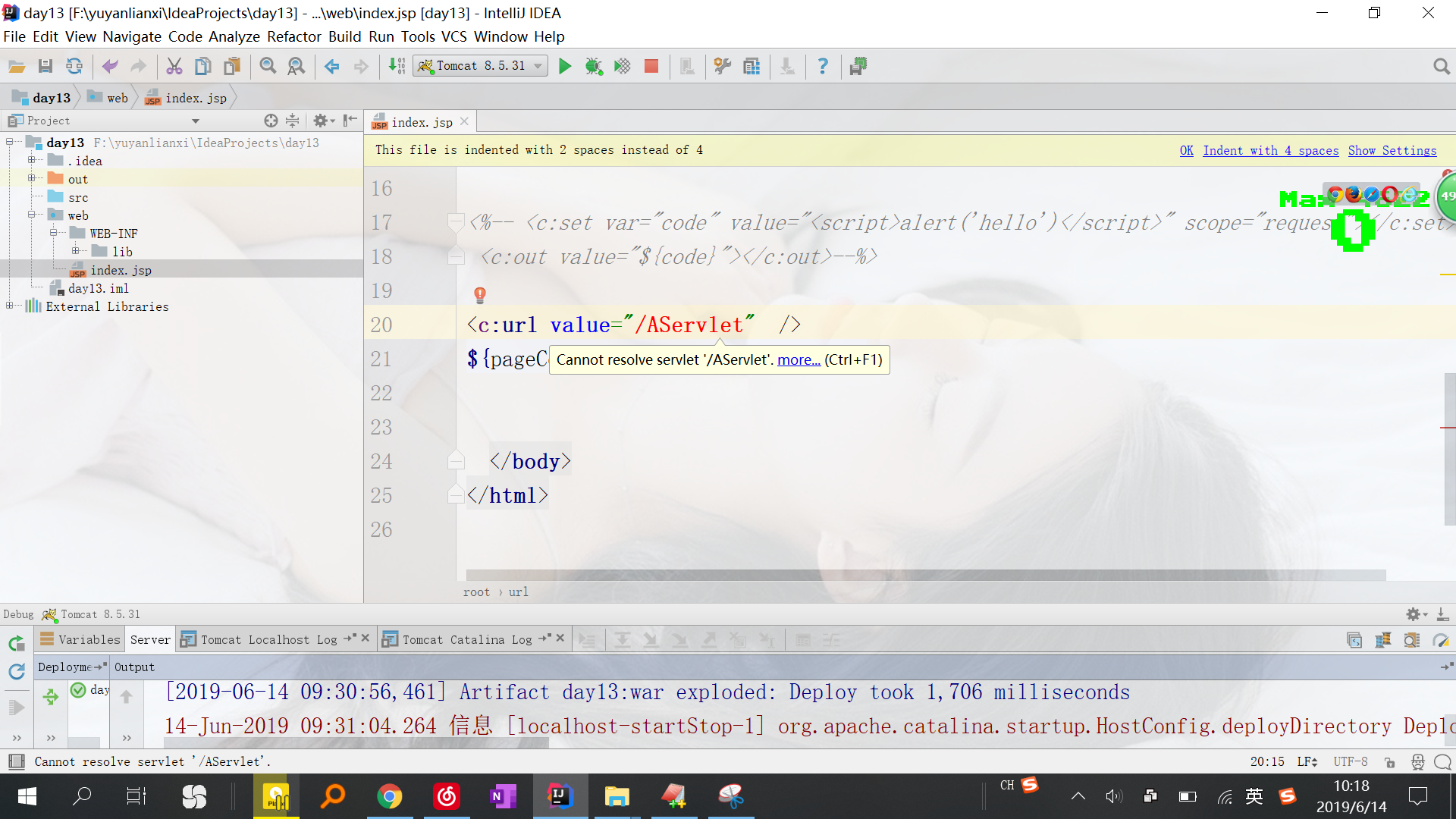The height and width of the screenshot is (819, 1456).
Task: Toggle code fold marker on line 17
Action: coord(456,222)
